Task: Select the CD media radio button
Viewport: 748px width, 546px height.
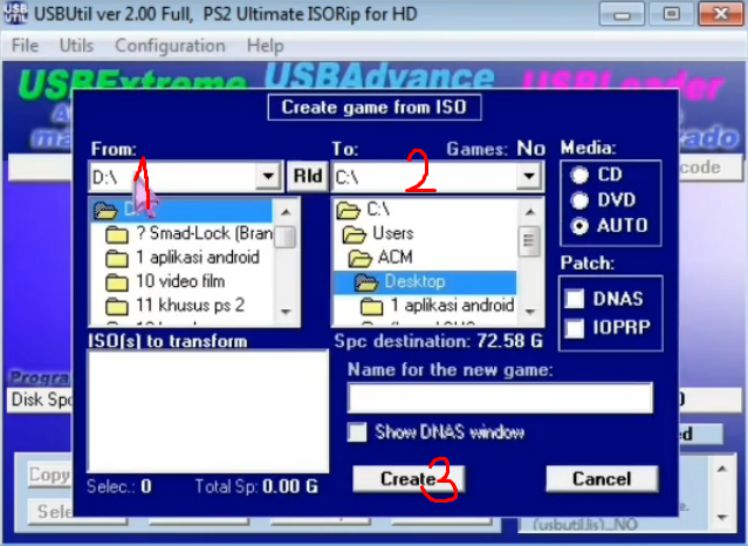Action: click(580, 175)
